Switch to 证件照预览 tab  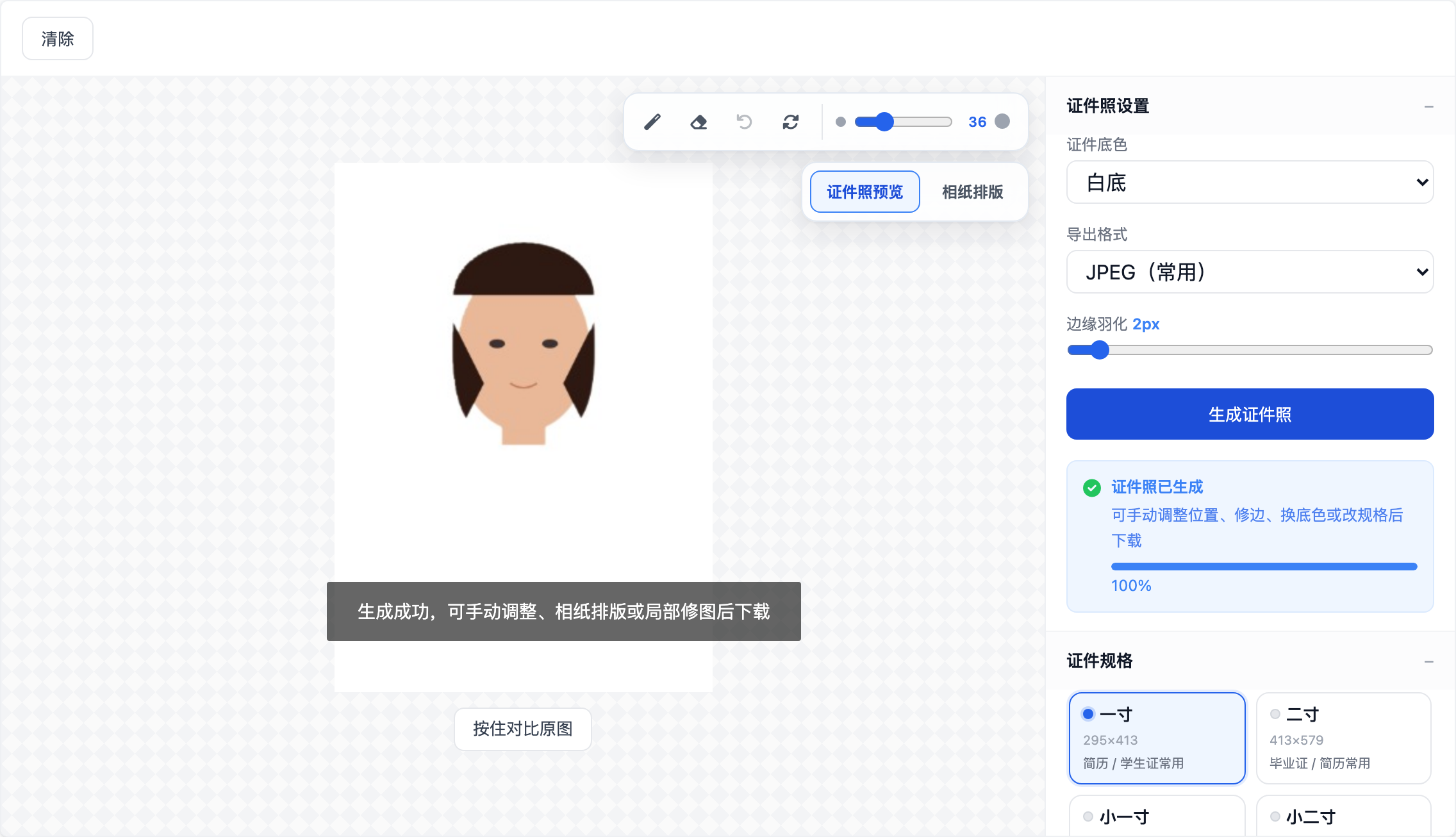click(864, 192)
